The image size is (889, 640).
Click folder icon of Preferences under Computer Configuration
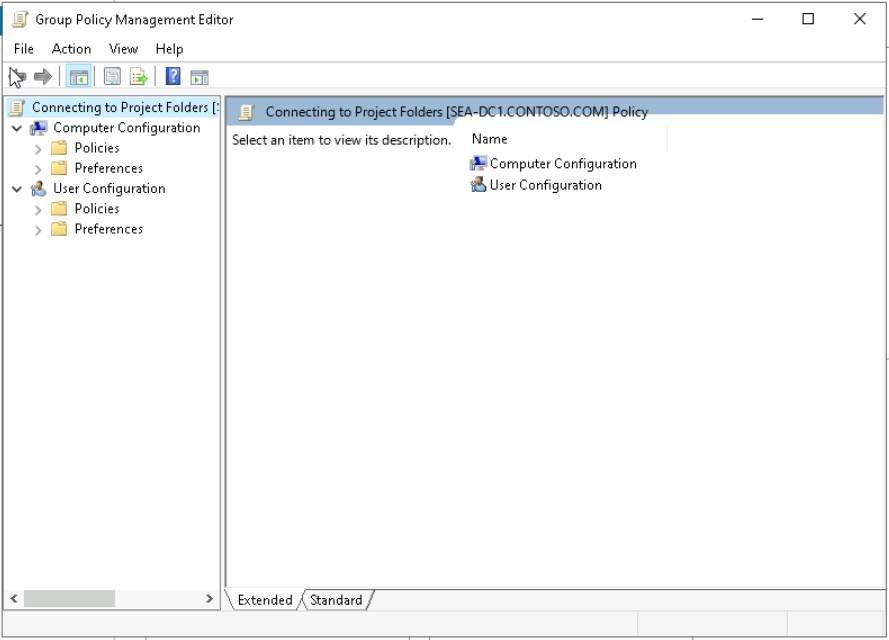[59, 168]
